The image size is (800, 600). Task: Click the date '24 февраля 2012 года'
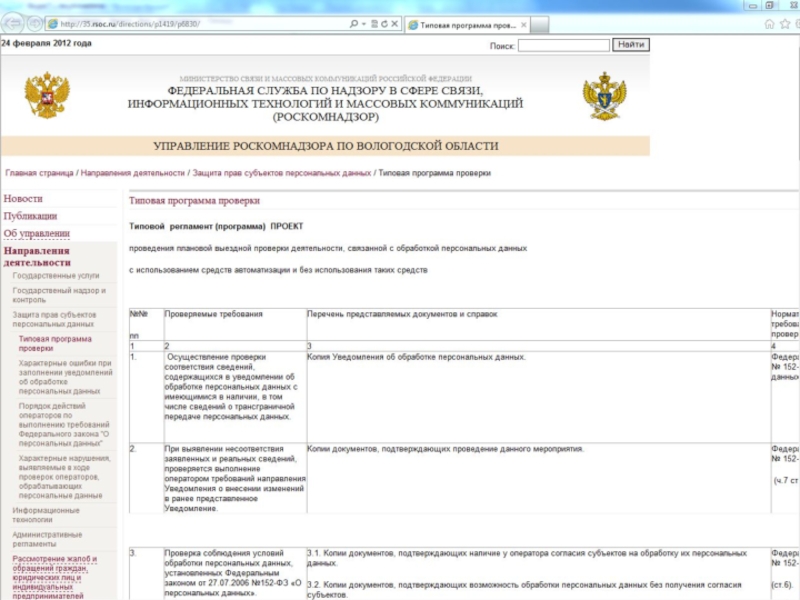(x=46, y=43)
